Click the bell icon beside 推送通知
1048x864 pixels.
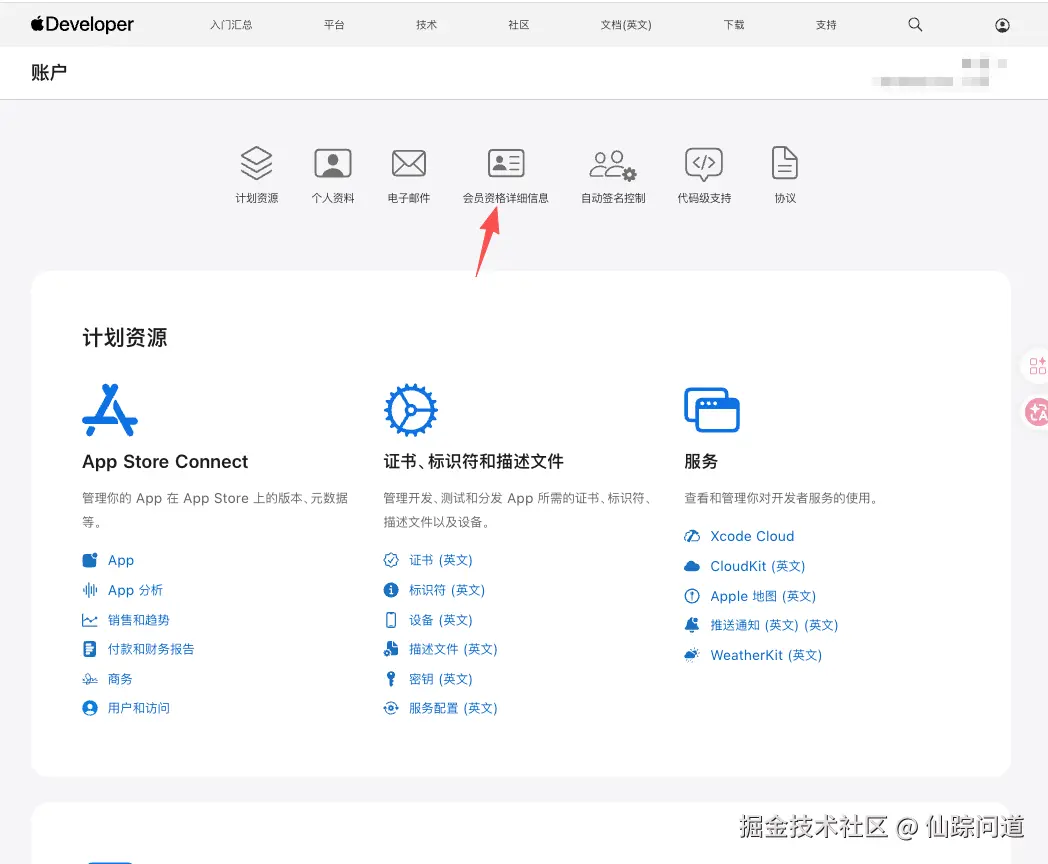pos(692,625)
